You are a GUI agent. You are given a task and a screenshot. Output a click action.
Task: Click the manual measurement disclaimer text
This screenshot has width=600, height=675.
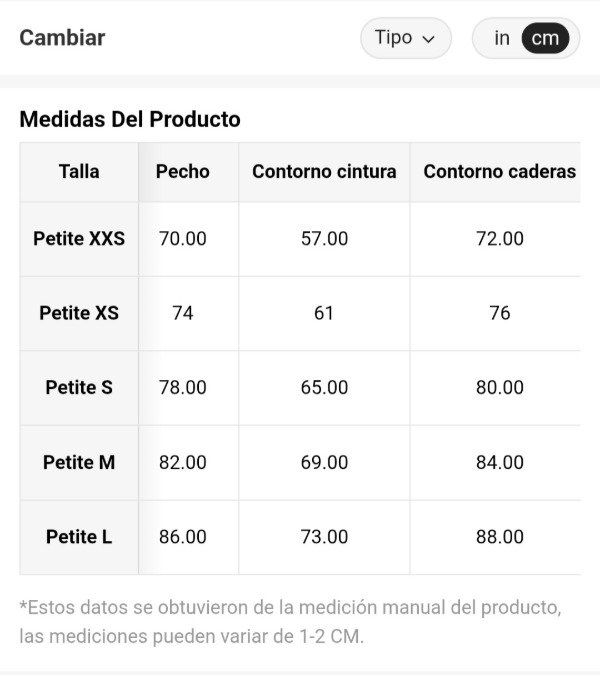pyautogui.click(x=290, y=621)
